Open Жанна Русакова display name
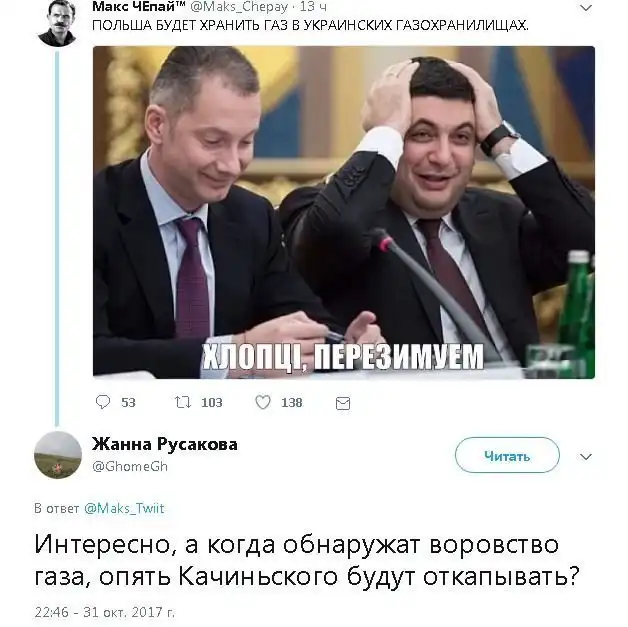This screenshot has height=627, width=628. [165, 444]
